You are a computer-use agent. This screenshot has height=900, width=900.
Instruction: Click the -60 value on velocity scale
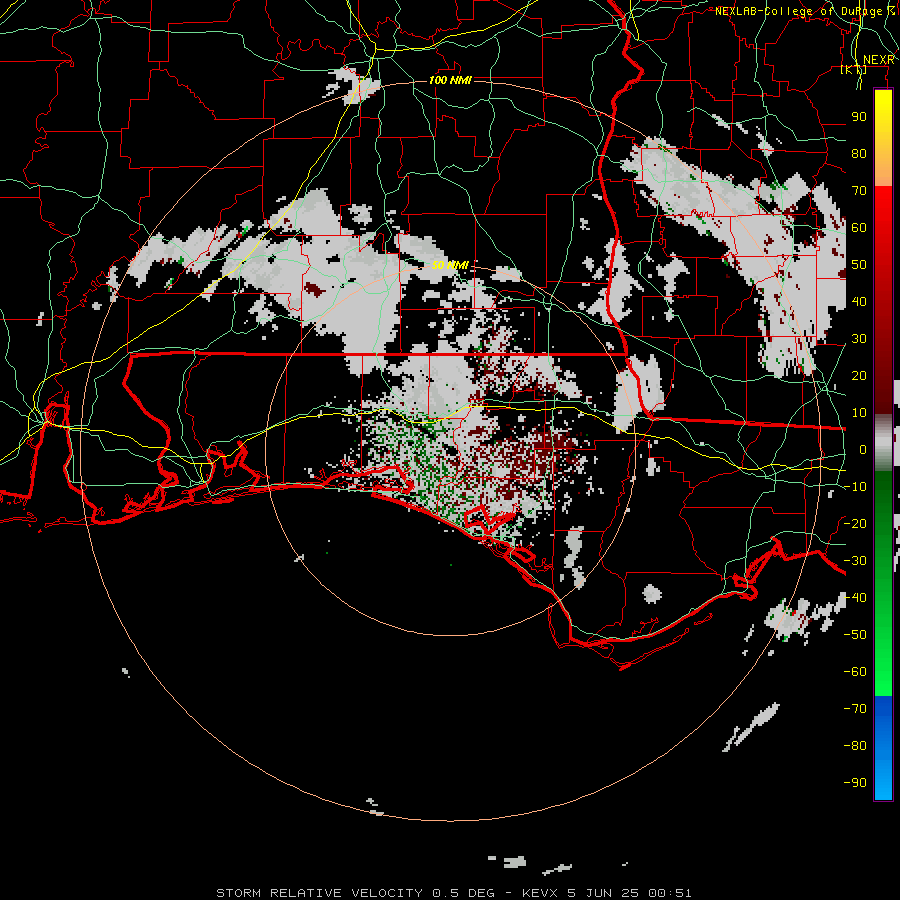click(855, 672)
